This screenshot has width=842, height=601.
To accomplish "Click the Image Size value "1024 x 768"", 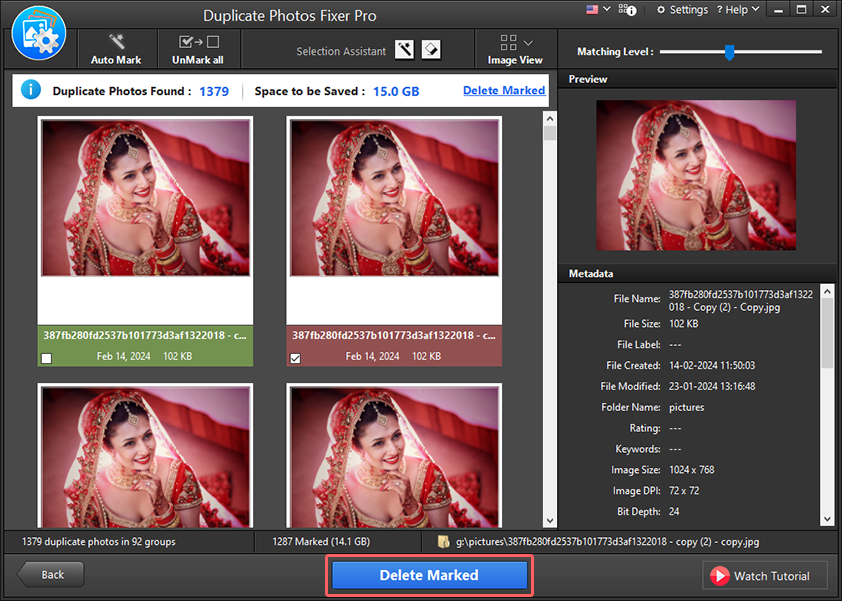I will [692, 470].
